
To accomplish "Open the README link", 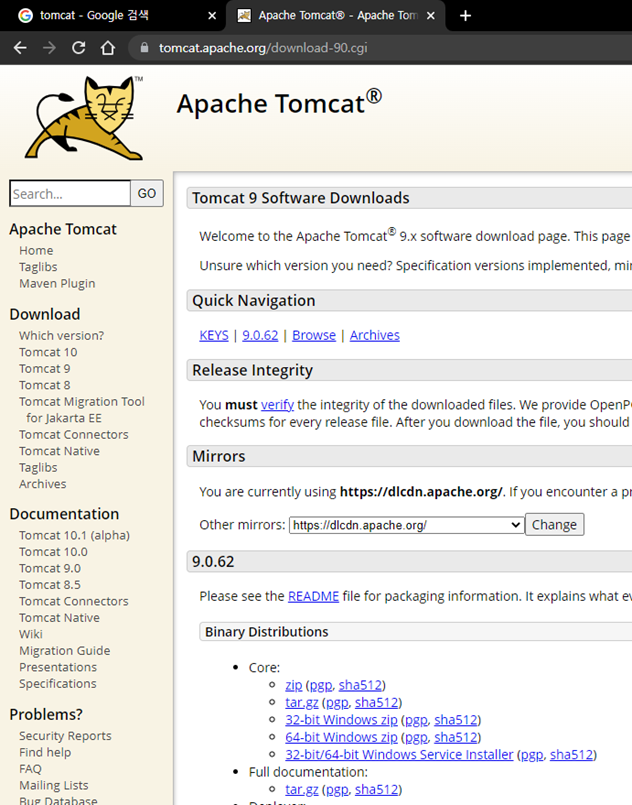I will (313, 597).
